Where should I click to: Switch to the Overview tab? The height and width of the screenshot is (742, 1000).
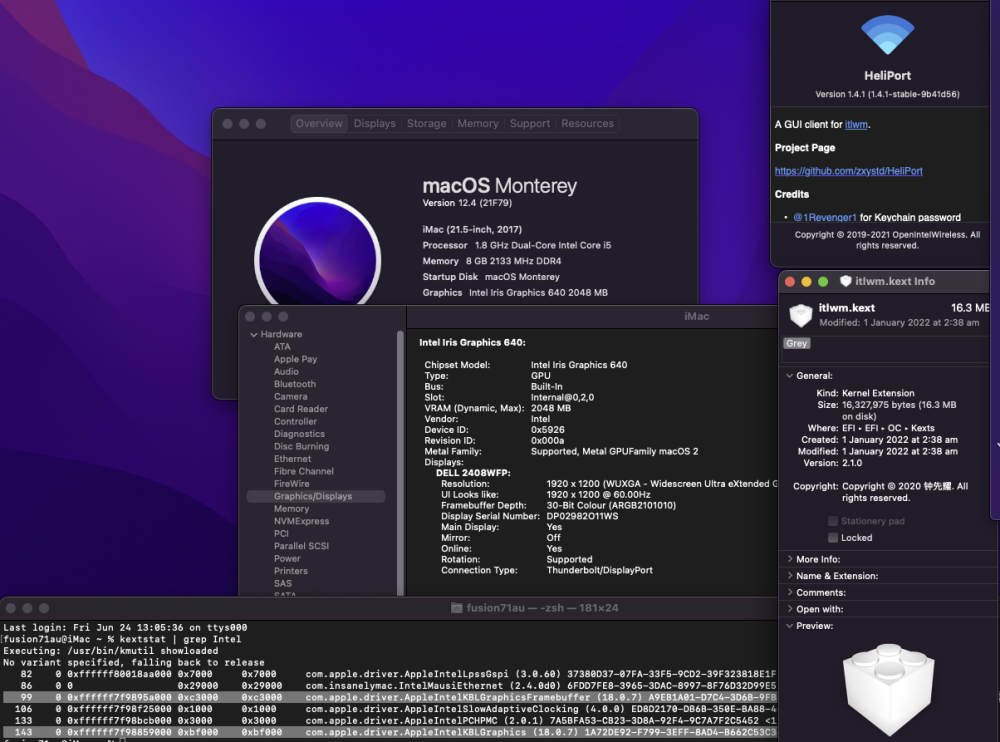pos(319,124)
